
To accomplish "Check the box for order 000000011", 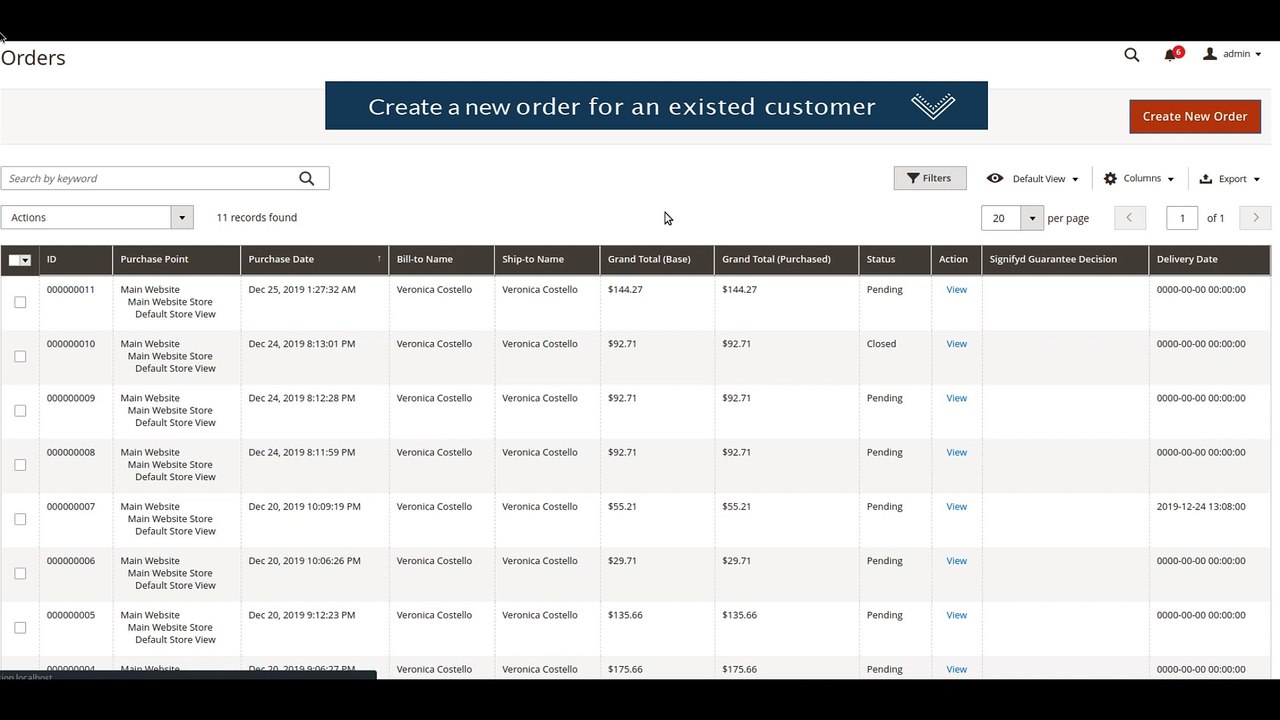I will click(20, 302).
